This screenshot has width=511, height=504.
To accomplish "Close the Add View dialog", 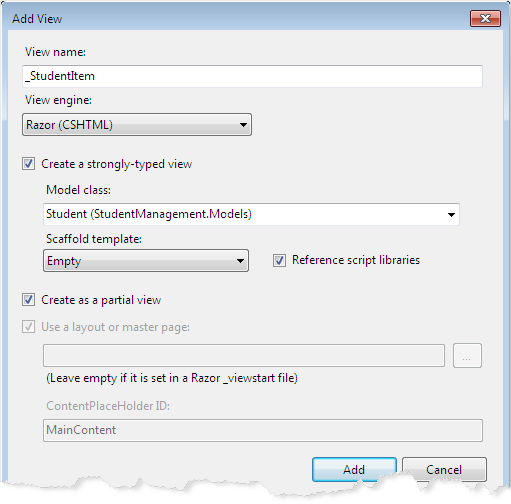I will tap(485, 18).
